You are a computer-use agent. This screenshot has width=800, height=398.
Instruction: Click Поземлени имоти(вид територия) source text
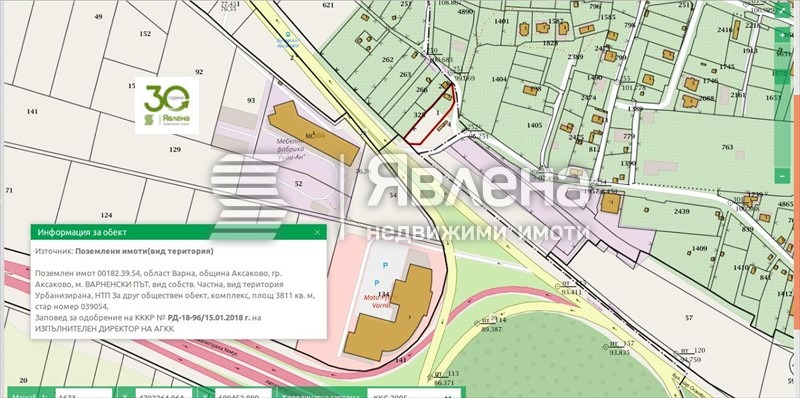pyautogui.click(x=144, y=251)
